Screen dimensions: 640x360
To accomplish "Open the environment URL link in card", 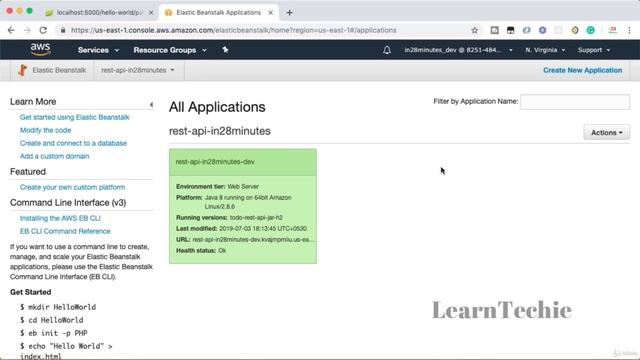I will click(x=253, y=240).
